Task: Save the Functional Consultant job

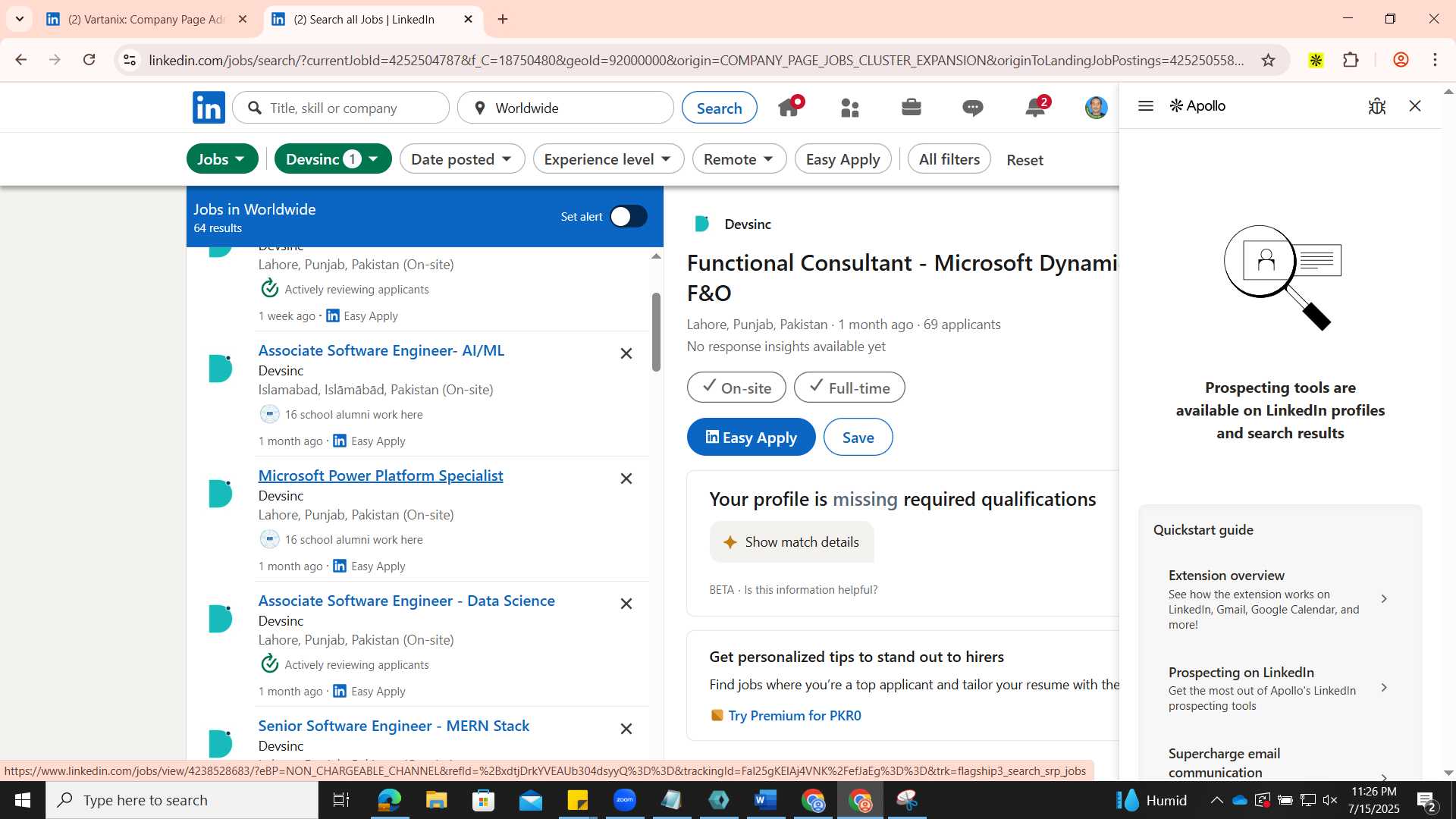Action: pyautogui.click(x=858, y=438)
